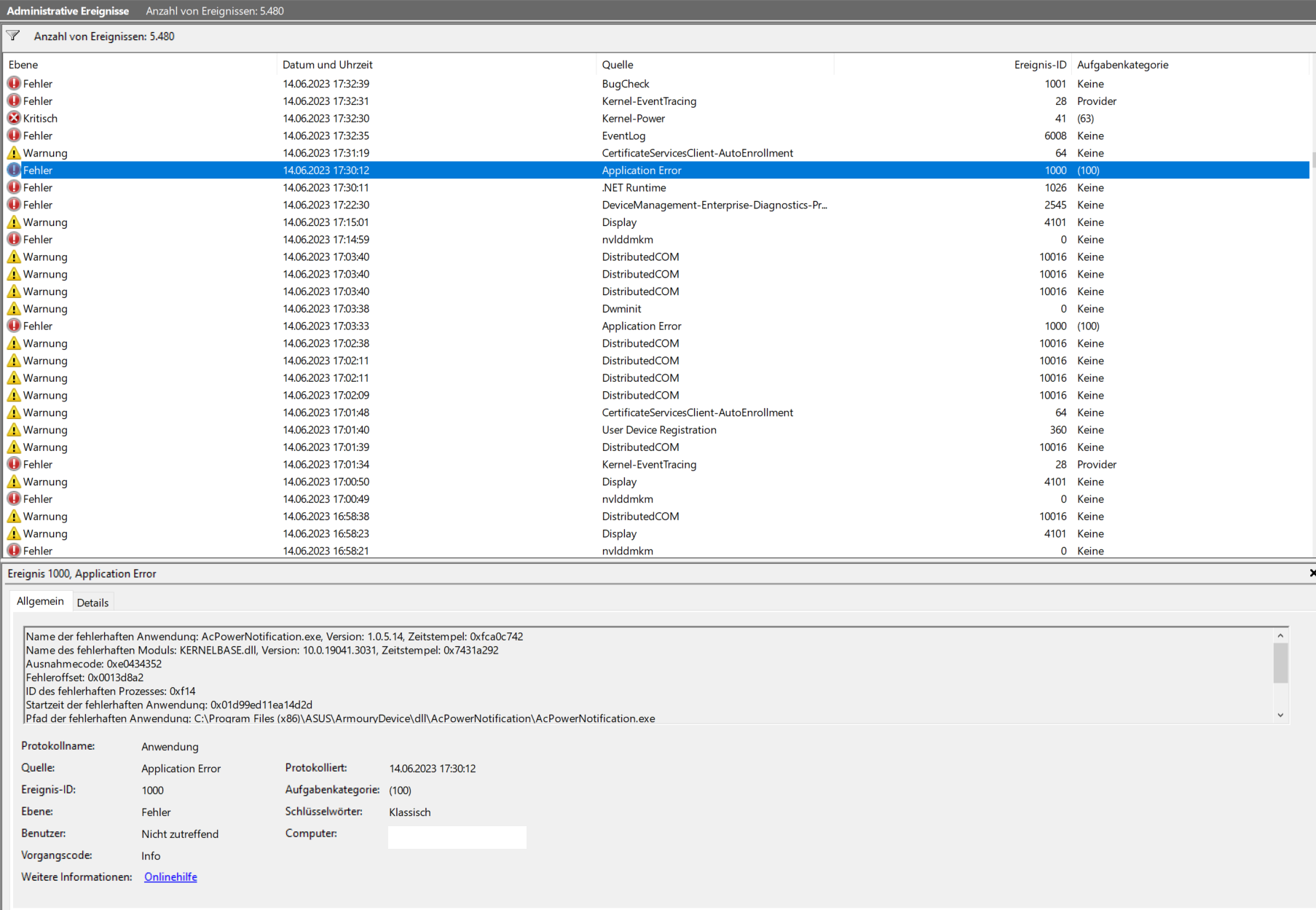
Task: Select the .NET Runtime source cell
Action: tap(634, 187)
